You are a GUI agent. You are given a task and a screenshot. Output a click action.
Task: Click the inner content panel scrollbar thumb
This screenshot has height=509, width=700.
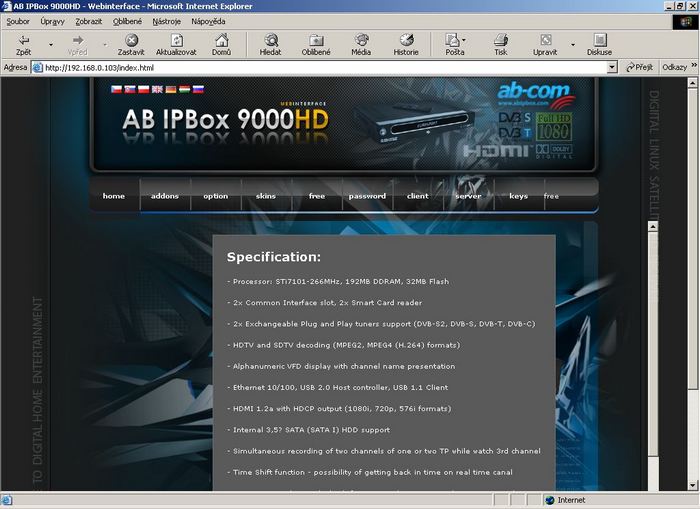(x=653, y=344)
